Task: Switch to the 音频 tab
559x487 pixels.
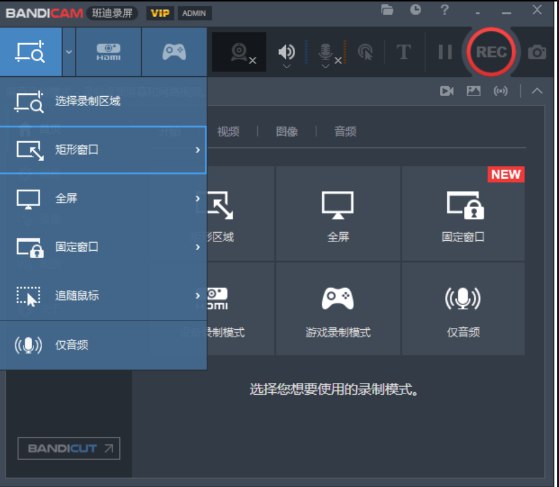Action: pos(345,132)
